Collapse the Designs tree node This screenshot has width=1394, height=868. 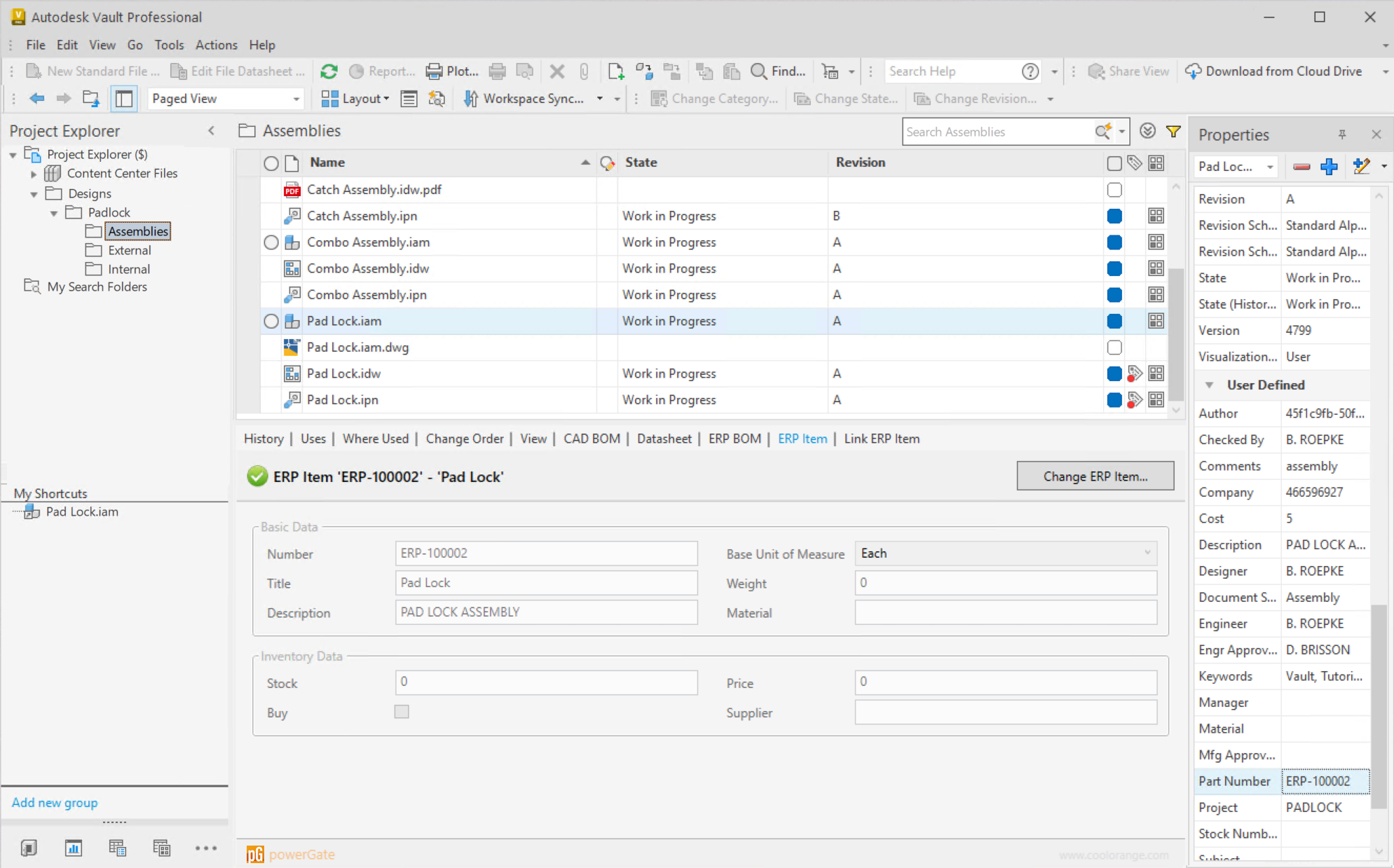tap(34, 194)
